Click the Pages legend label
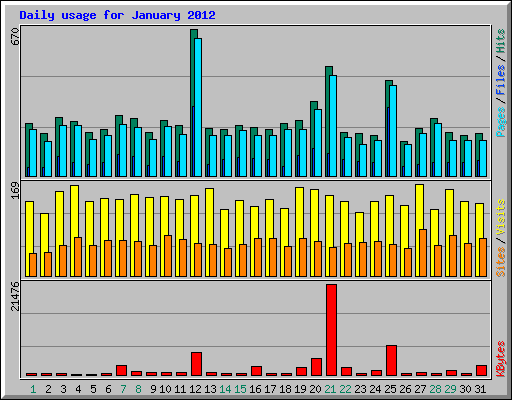 501,122
